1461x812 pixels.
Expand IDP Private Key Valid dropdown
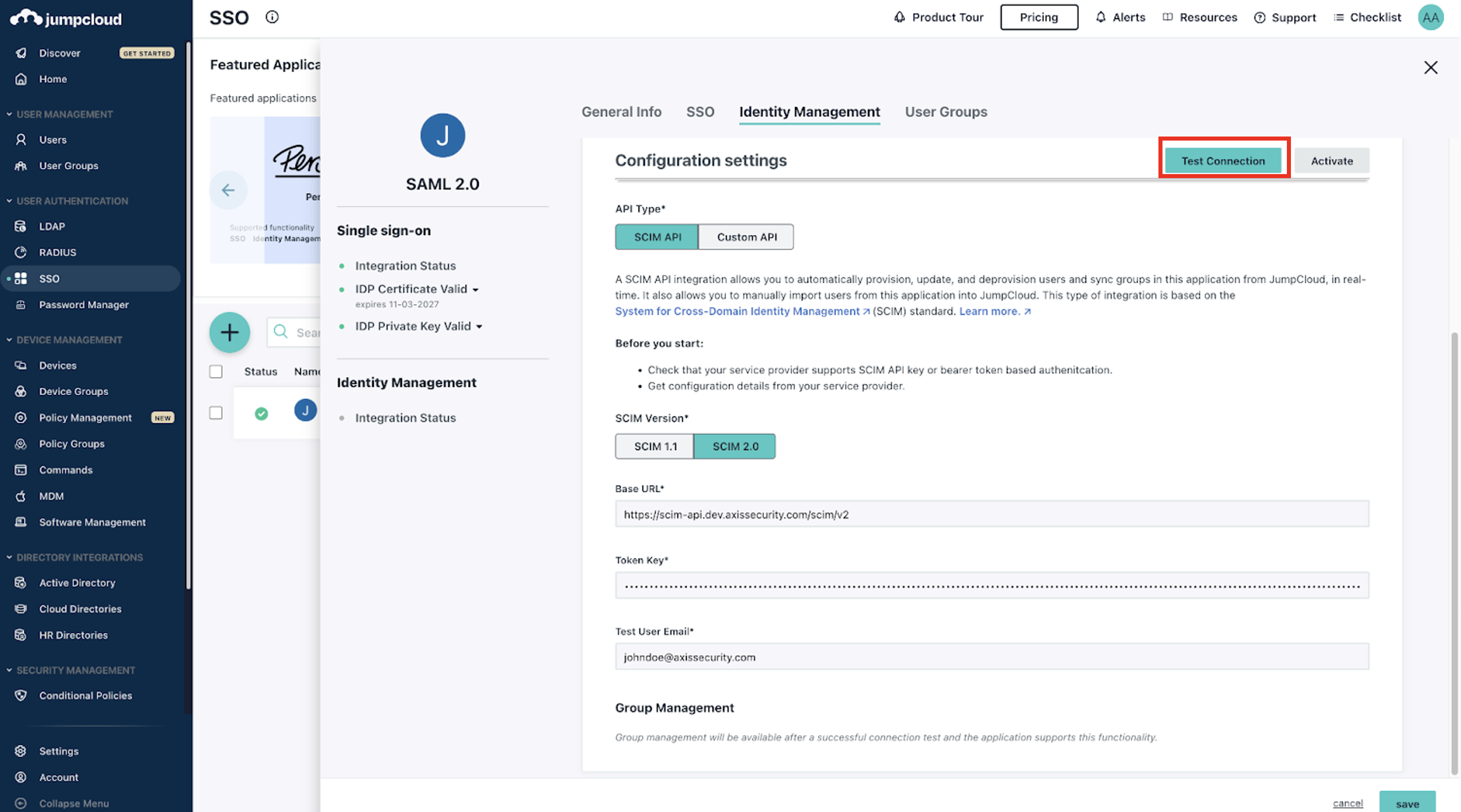point(479,327)
